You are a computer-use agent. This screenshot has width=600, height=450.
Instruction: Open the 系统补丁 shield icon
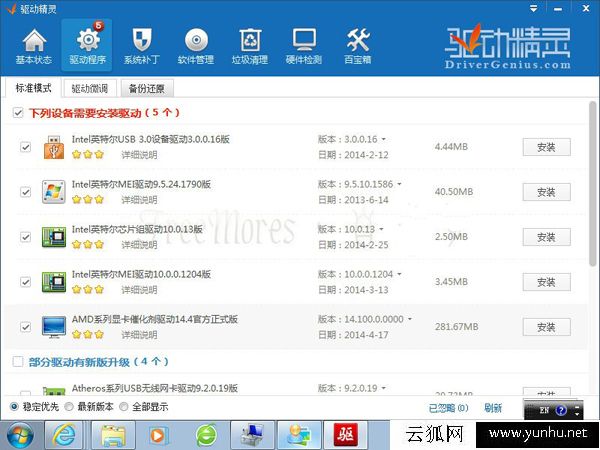(142, 46)
